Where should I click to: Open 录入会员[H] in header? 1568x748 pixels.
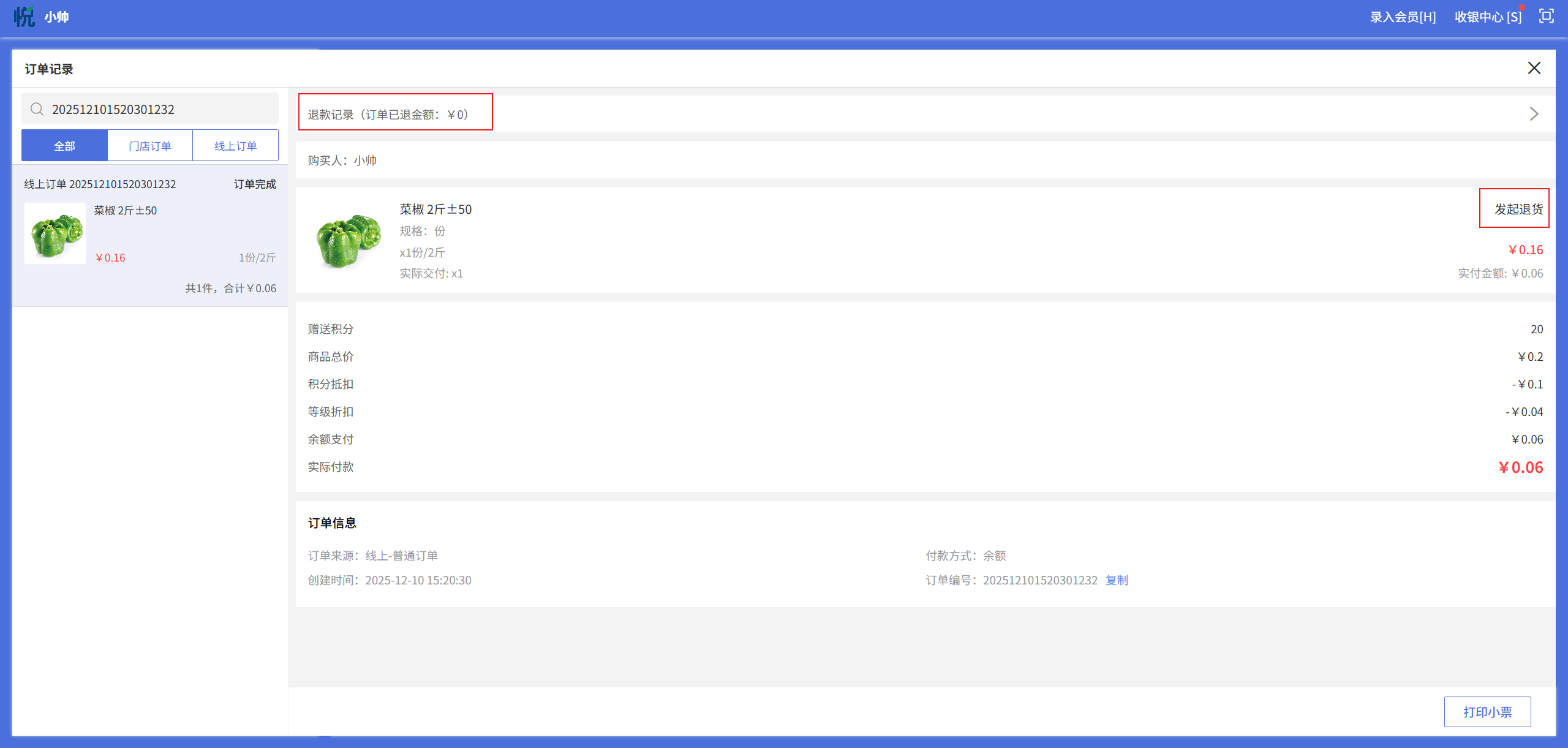pos(1403,17)
